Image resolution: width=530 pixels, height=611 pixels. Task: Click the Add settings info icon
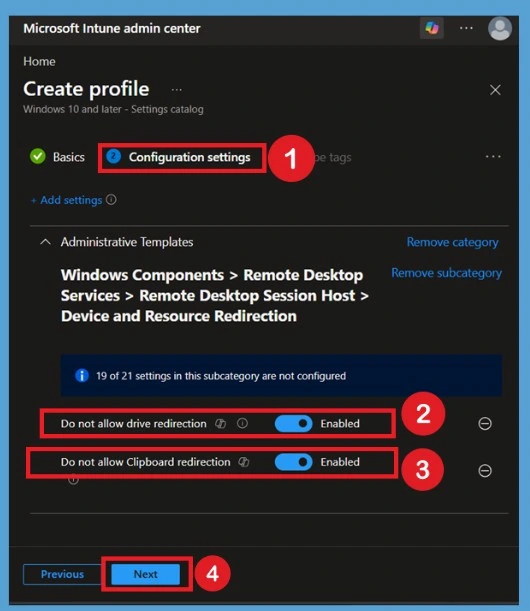(111, 200)
